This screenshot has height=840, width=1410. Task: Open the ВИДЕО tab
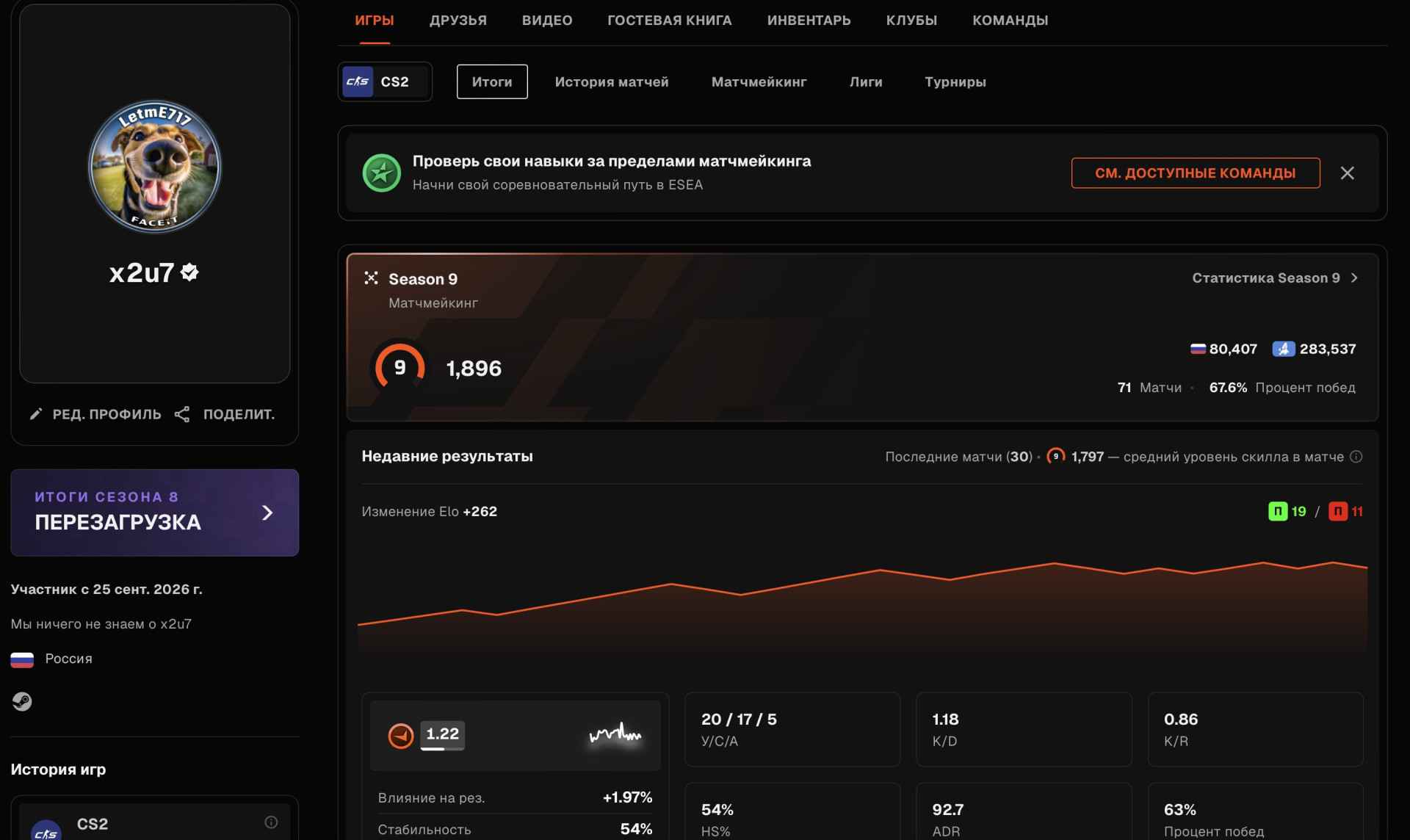547,21
